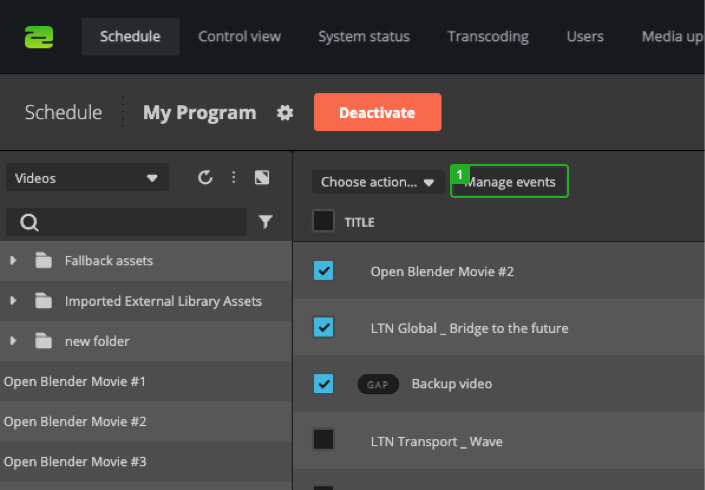Open the Videos type dropdown
The image size is (705, 490).
pos(87,178)
